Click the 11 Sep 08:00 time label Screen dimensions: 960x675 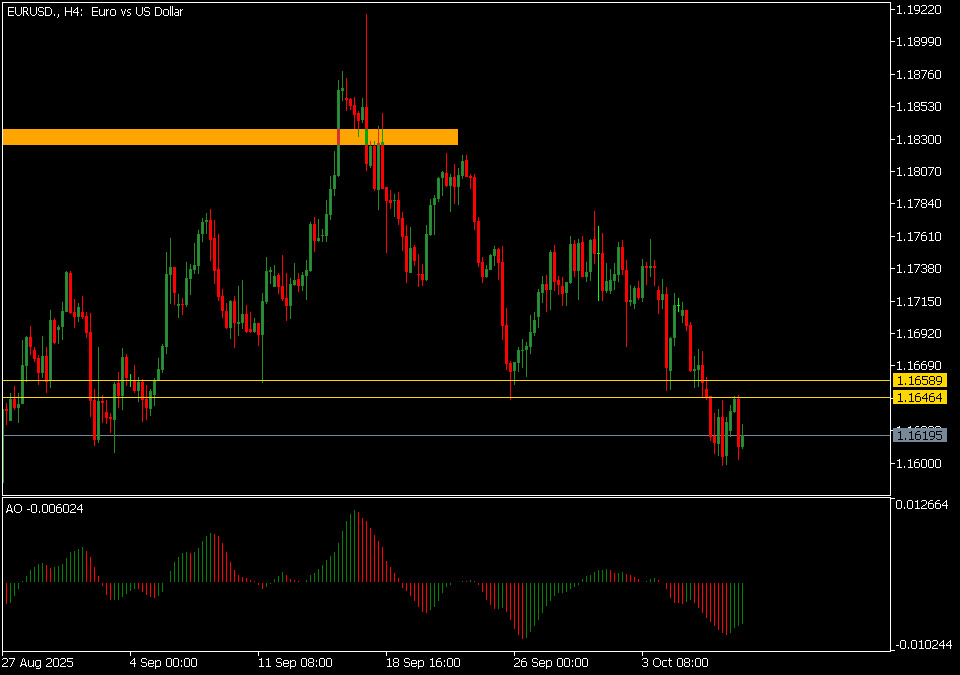pos(294,662)
